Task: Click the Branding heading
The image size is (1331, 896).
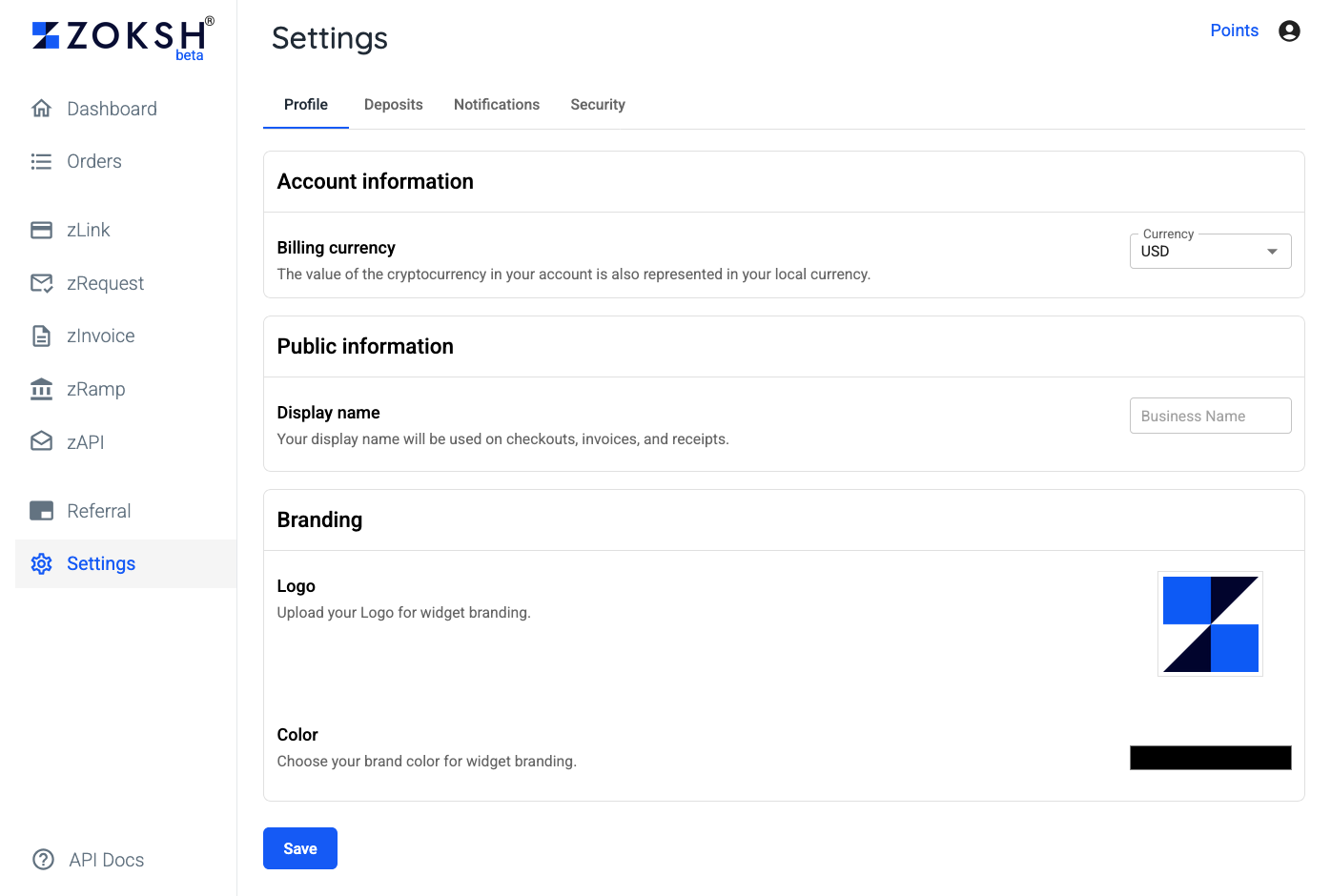Action: [319, 519]
